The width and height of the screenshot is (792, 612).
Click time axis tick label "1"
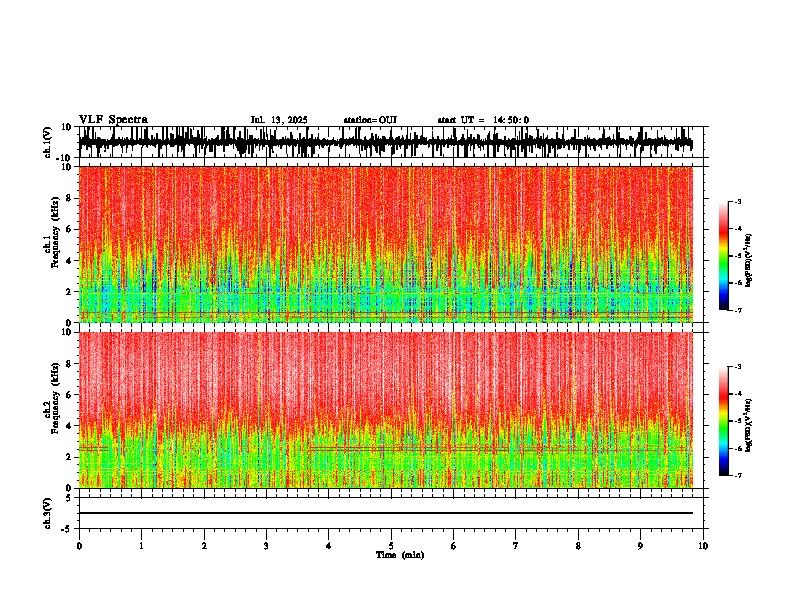click(x=141, y=546)
